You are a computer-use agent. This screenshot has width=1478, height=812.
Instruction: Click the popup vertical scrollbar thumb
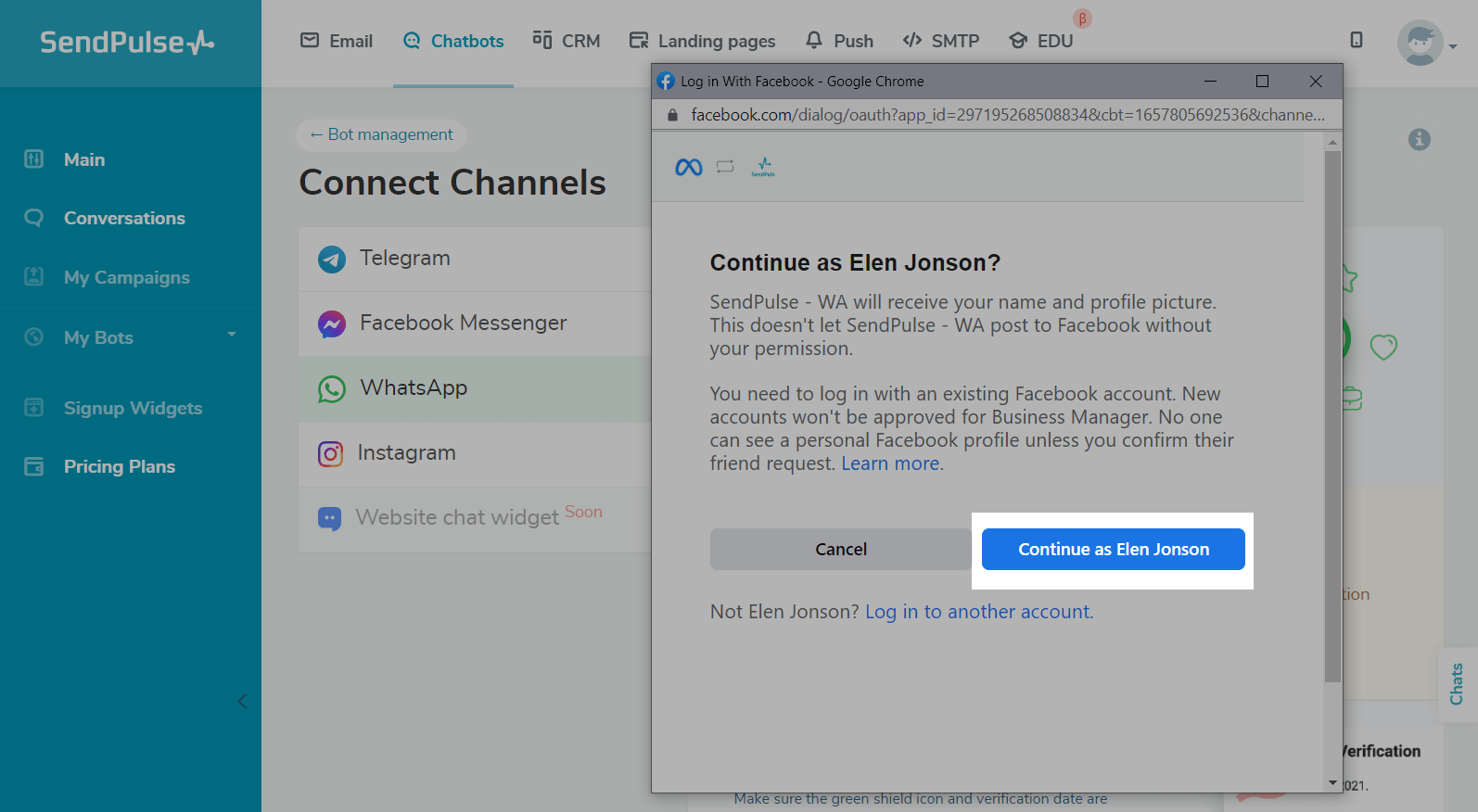point(1332,417)
